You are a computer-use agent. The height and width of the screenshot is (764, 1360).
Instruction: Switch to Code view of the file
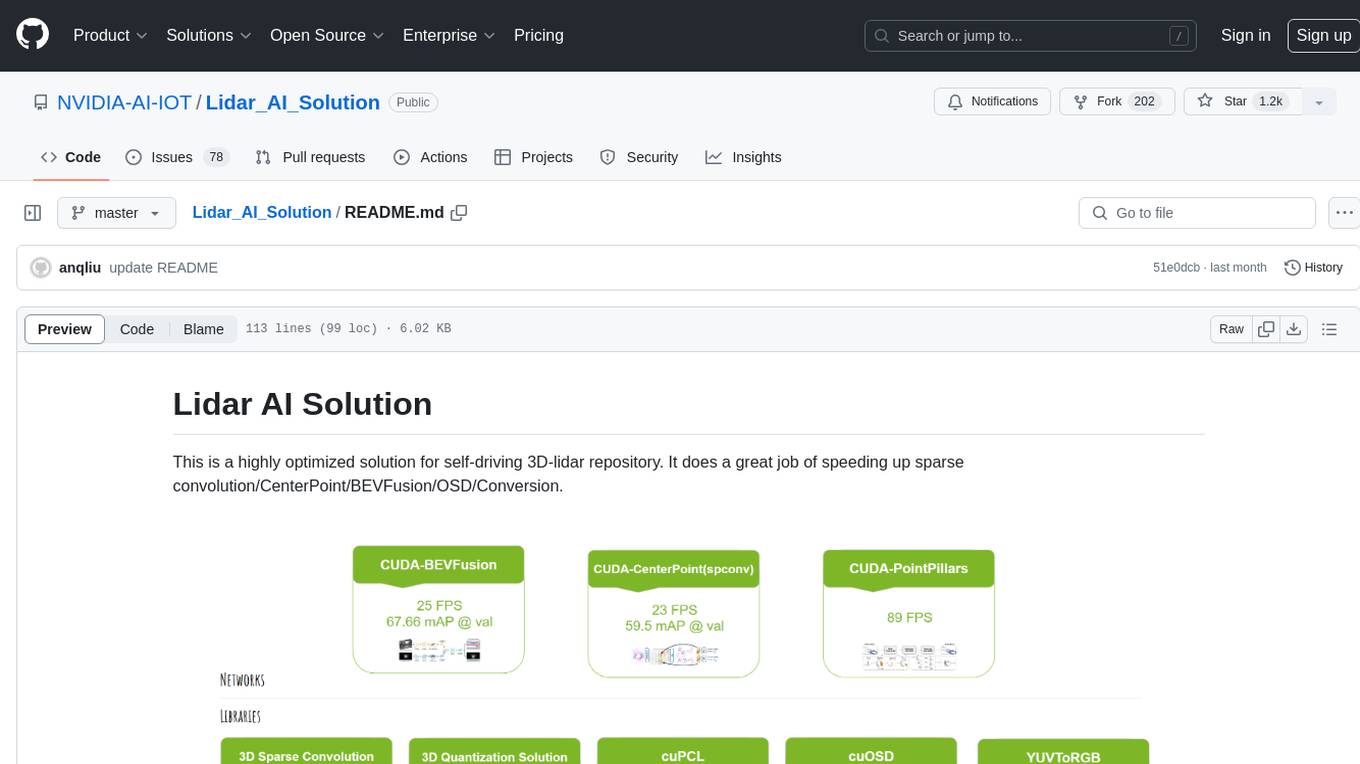(x=137, y=329)
